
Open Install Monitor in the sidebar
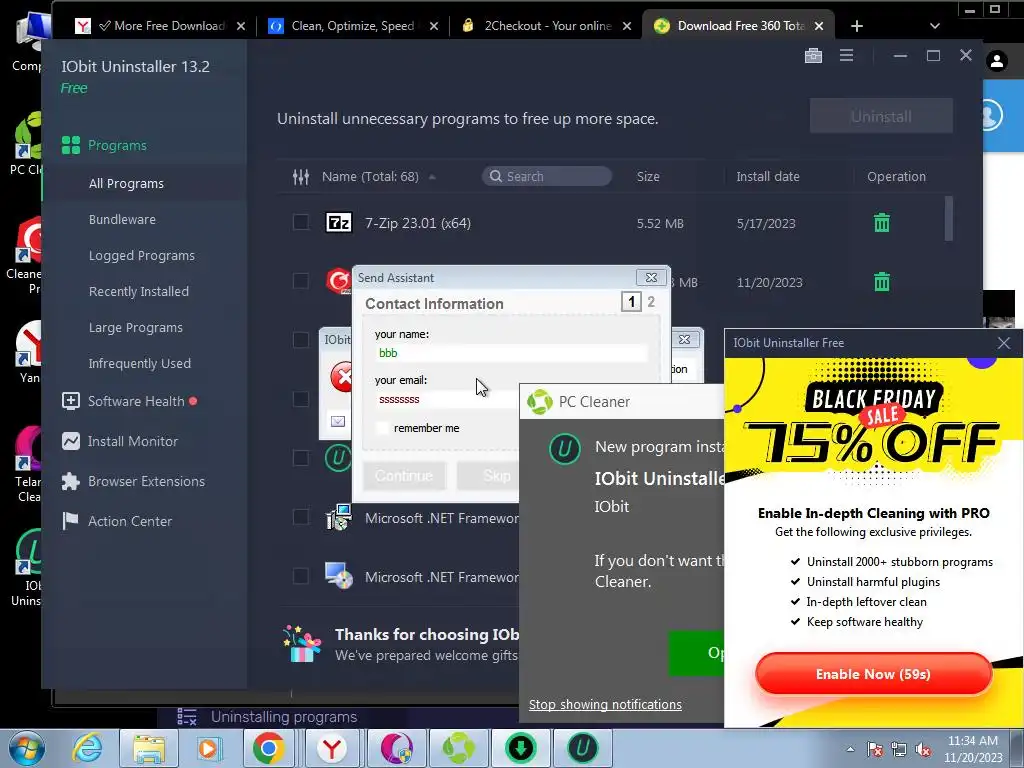pos(120,441)
